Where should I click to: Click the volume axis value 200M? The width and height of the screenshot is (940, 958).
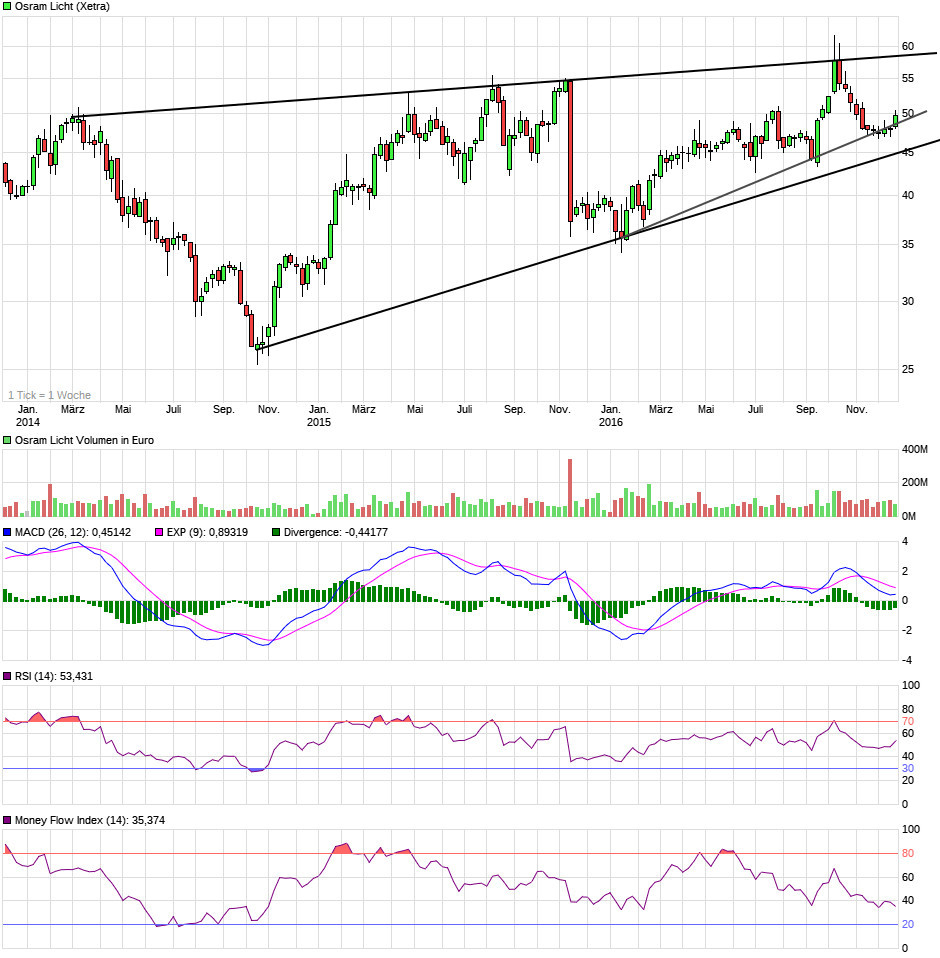tap(914, 482)
